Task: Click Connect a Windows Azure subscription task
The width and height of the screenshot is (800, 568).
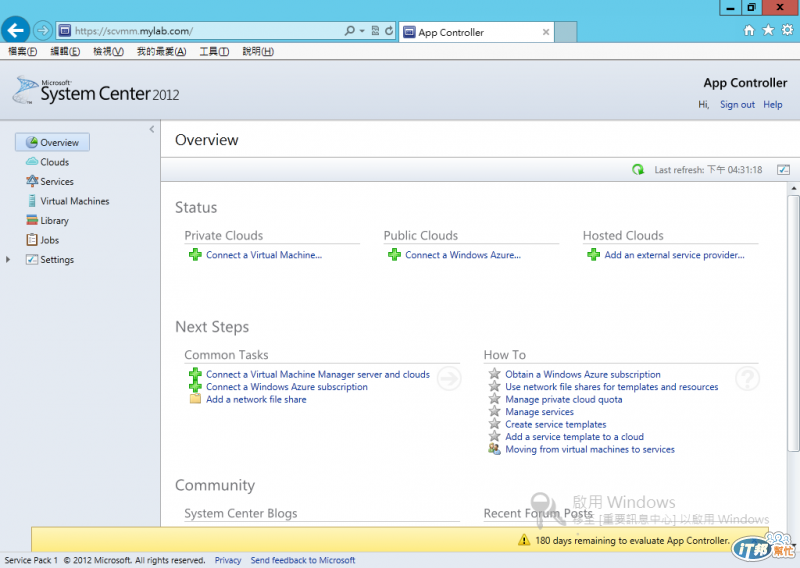Action: (287, 387)
